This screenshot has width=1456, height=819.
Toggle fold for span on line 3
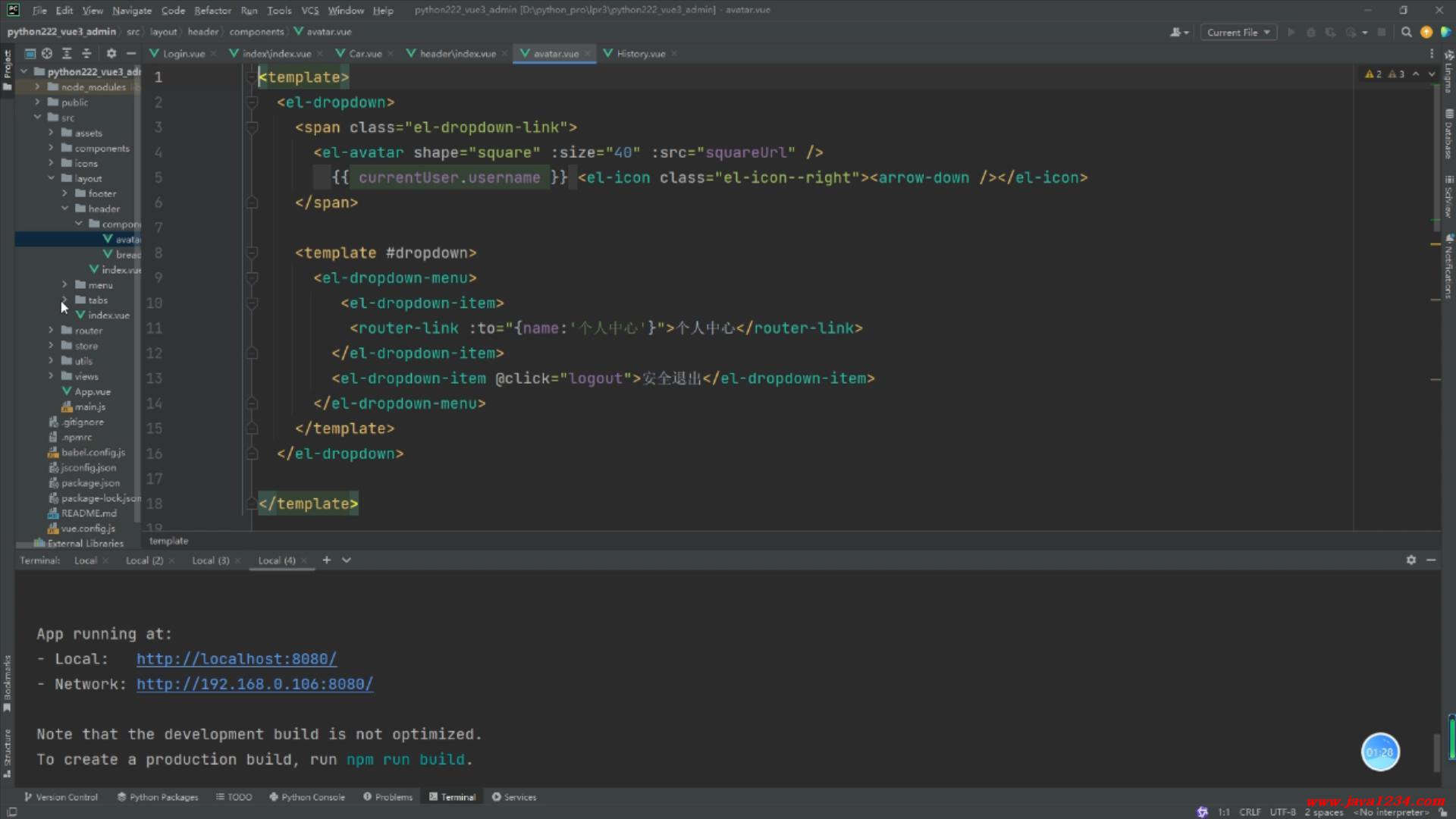pyautogui.click(x=253, y=127)
